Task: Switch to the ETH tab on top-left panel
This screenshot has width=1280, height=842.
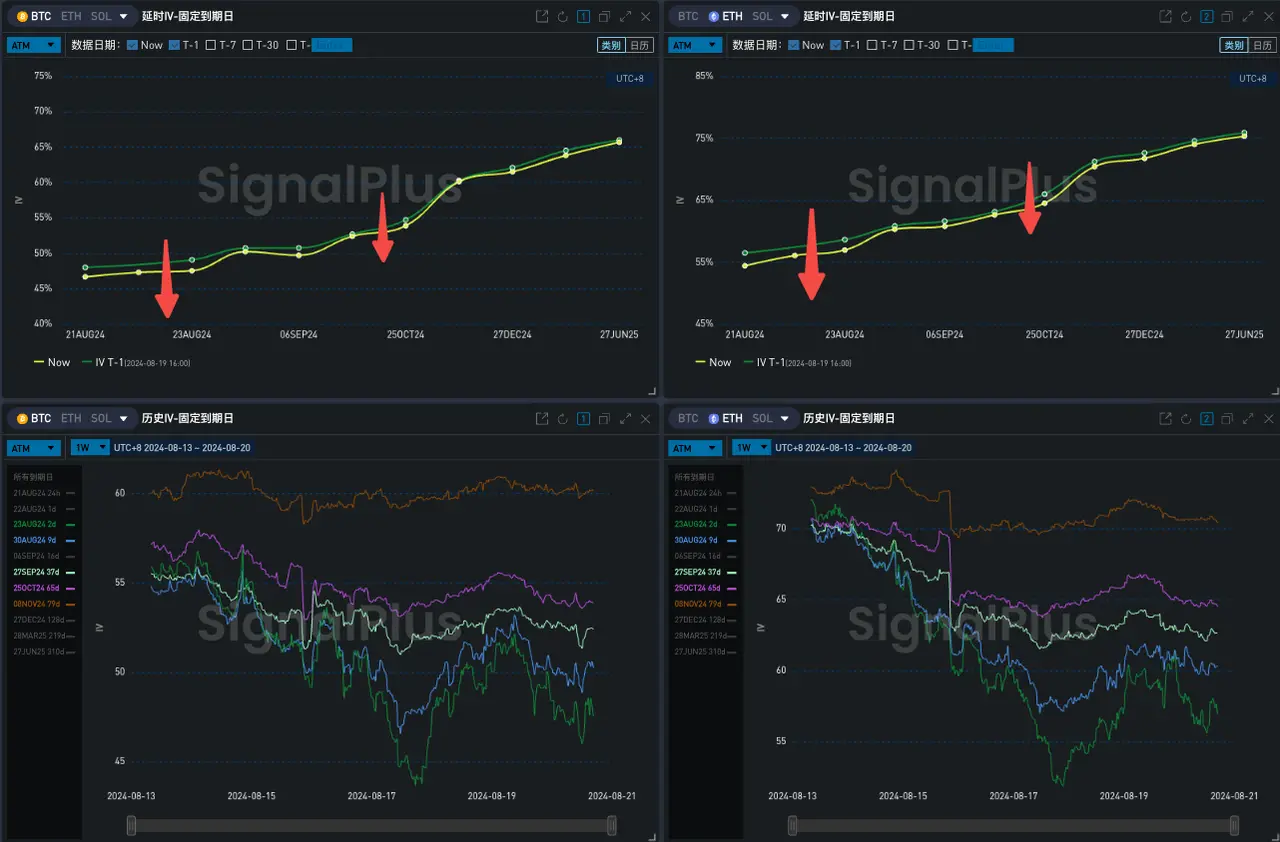Action: click(x=72, y=16)
